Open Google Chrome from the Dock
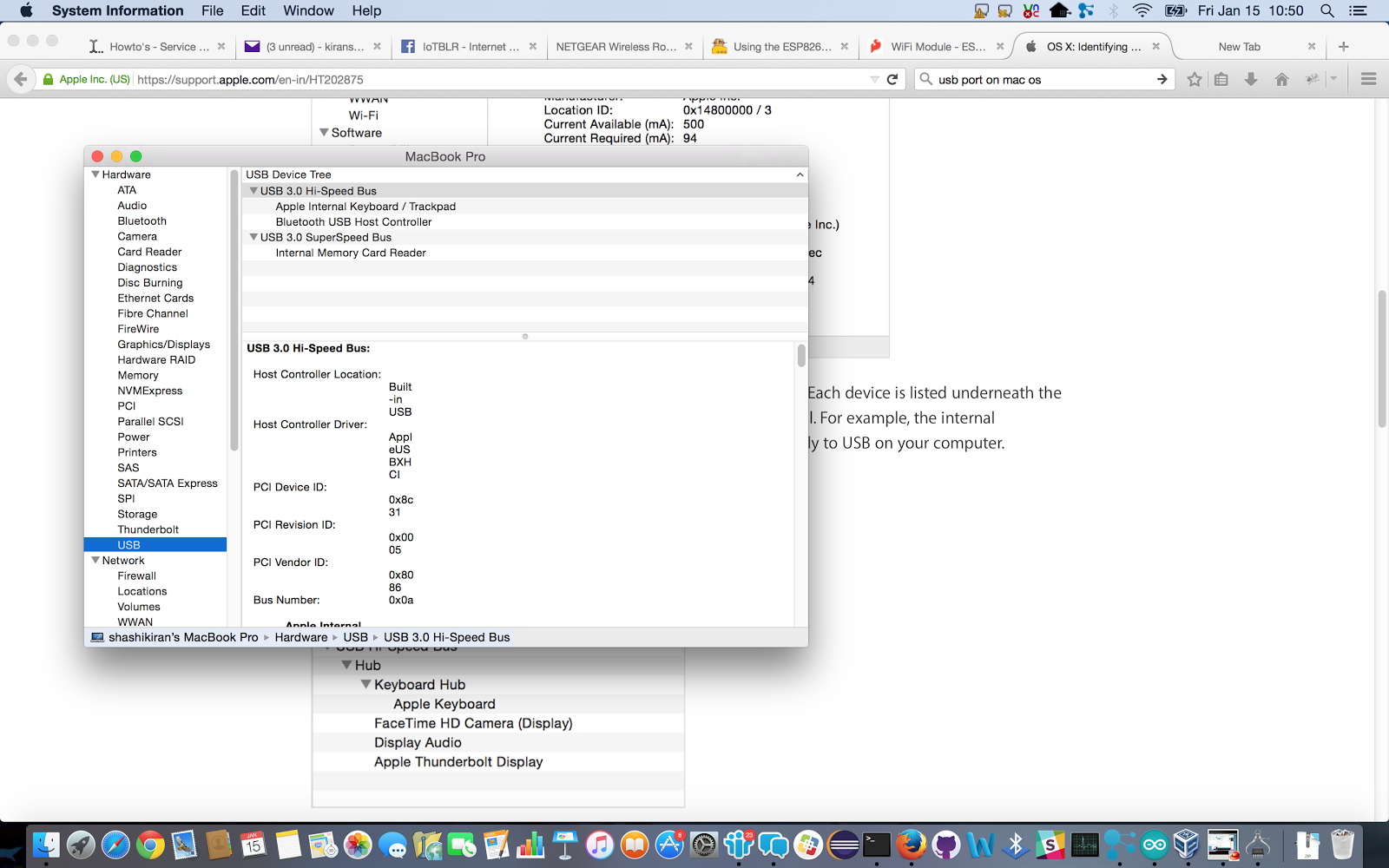Viewport: 1389px width, 868px height. [150, 845]
